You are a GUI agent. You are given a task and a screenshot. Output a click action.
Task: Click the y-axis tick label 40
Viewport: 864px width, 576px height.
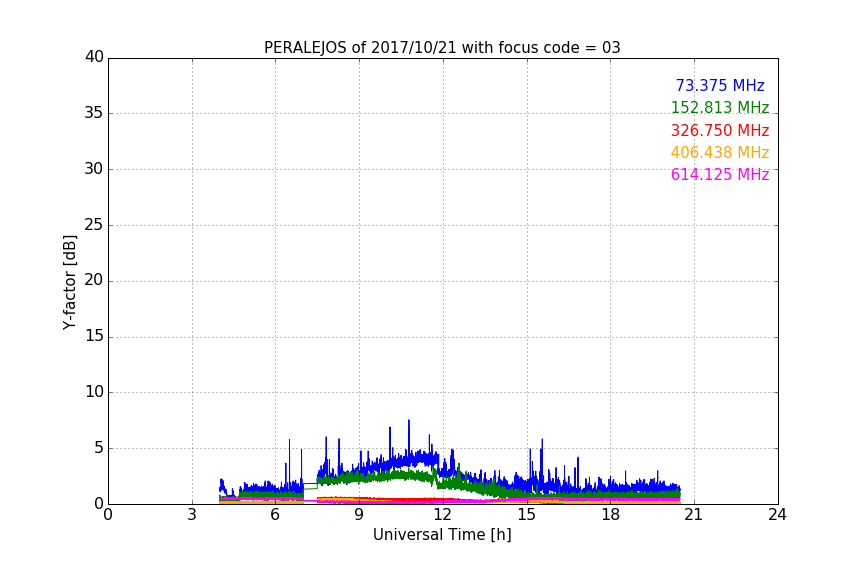[x=94, y=57]
